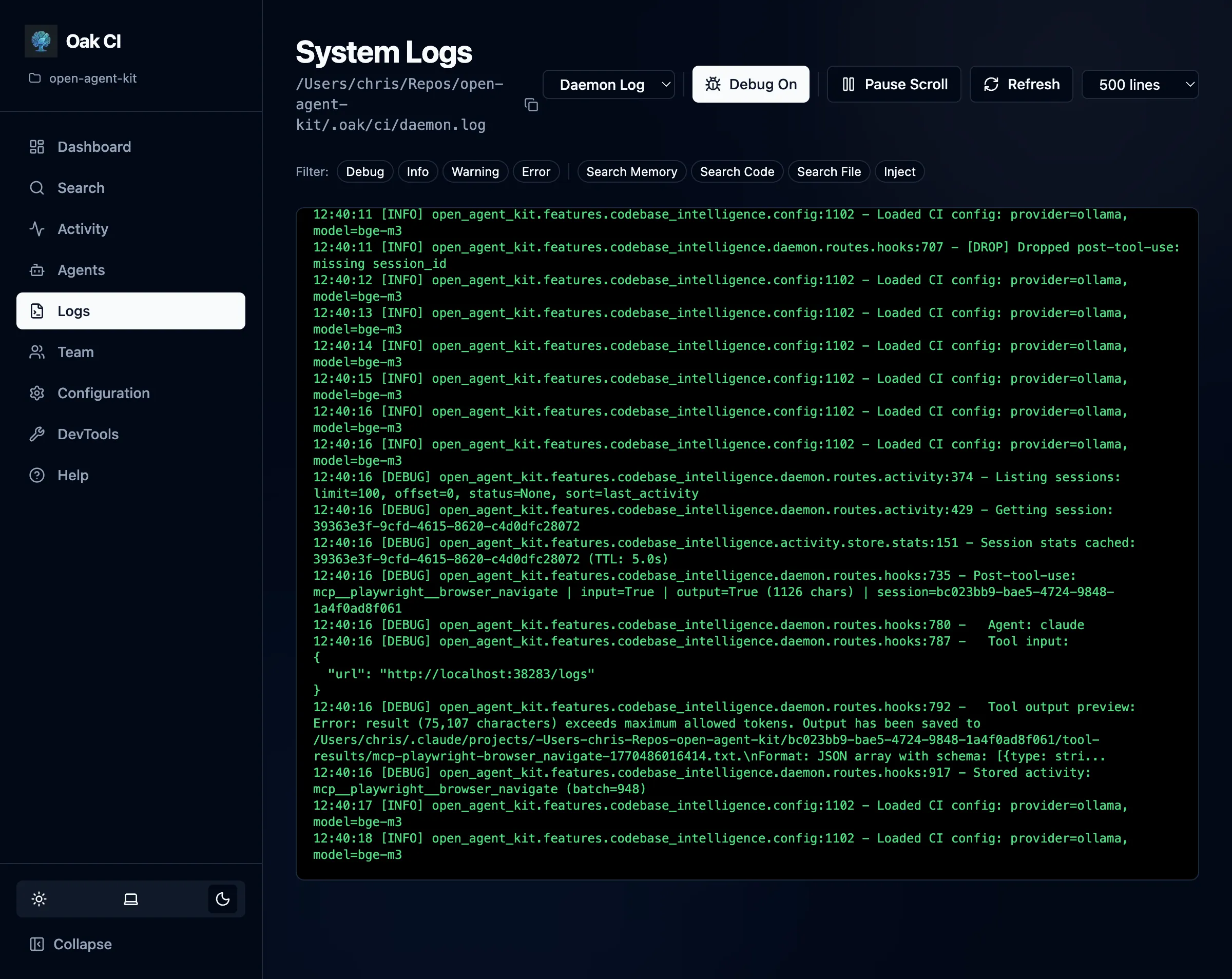
Task: Refresh the system logs
Action: (1021, 84)
